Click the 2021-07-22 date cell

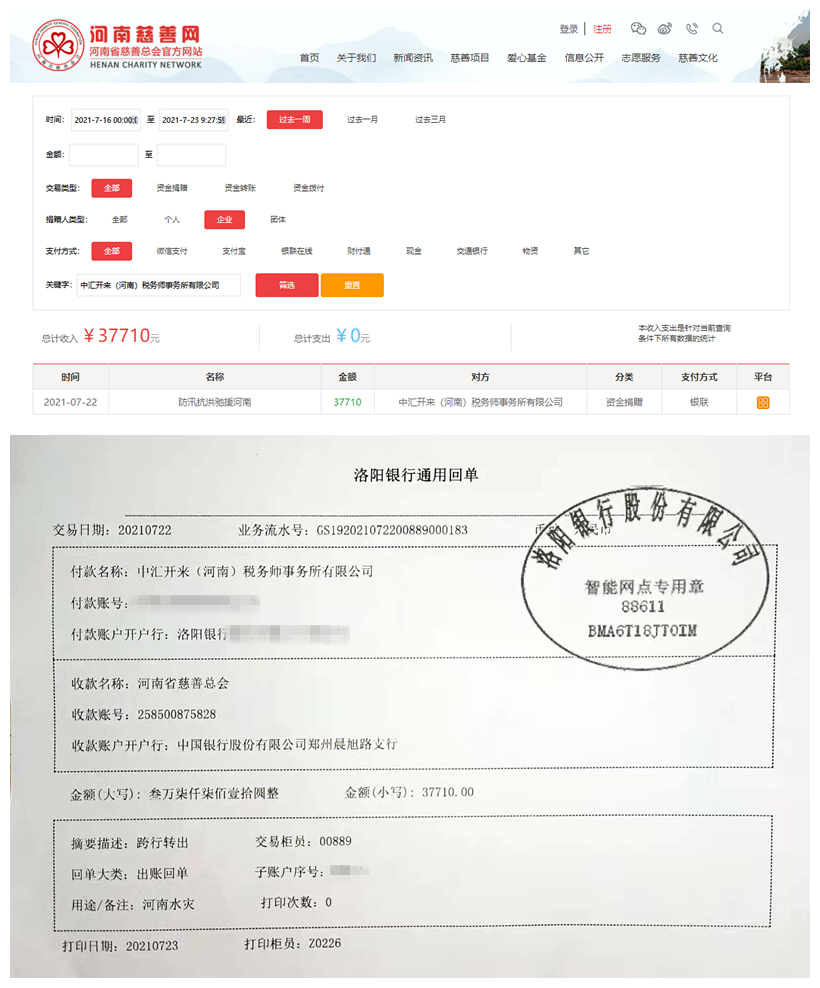pos(71,403)
